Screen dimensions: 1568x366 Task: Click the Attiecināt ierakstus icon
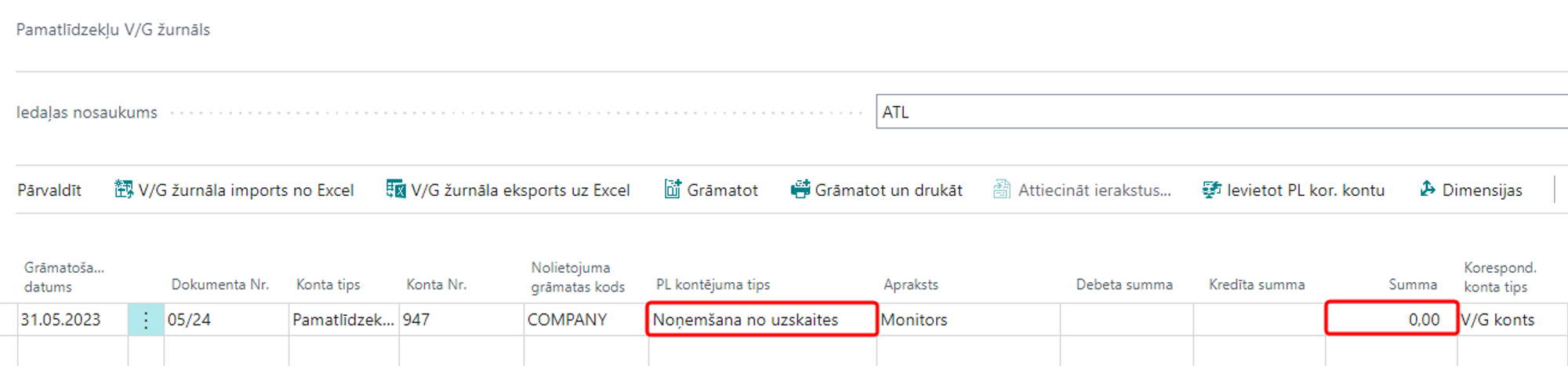click(x=1002, y=190)
